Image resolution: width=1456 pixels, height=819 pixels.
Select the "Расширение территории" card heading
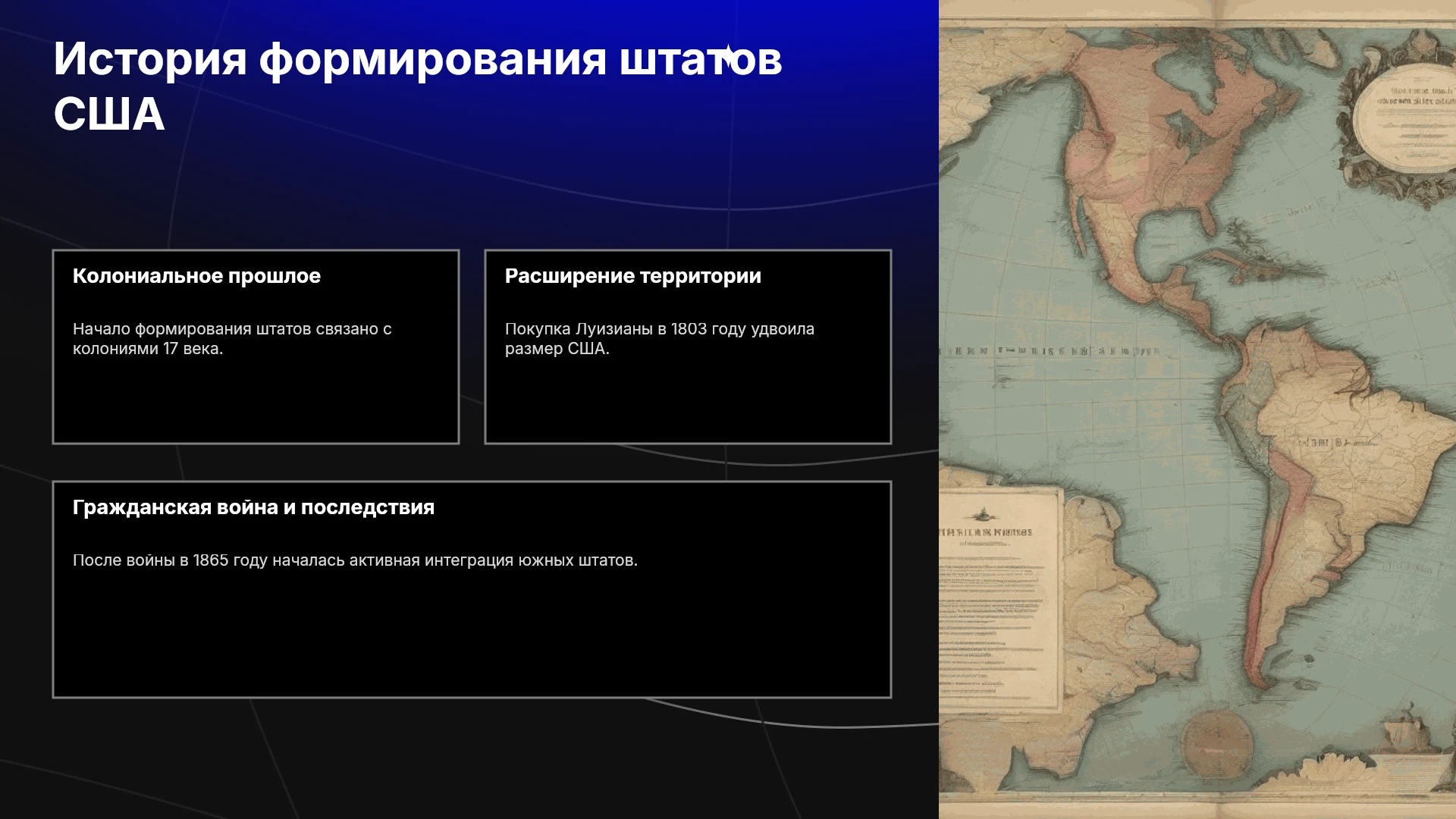click(633, 276)
